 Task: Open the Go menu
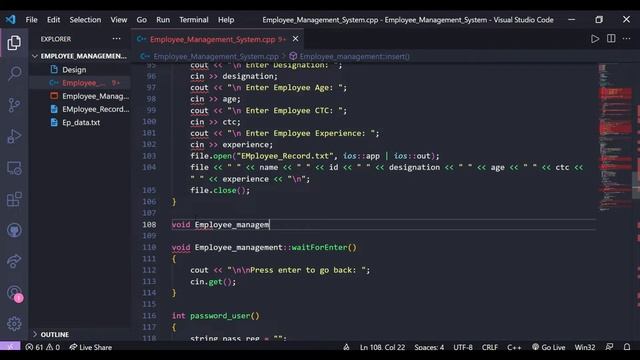142,20
